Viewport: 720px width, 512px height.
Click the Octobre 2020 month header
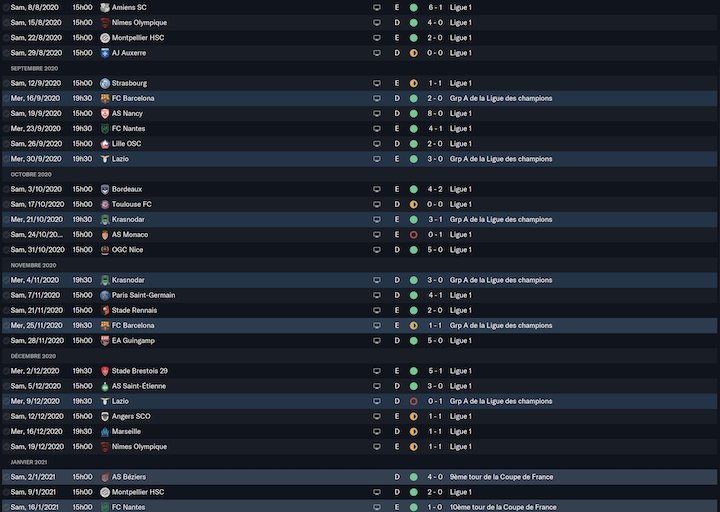[31, 174]
